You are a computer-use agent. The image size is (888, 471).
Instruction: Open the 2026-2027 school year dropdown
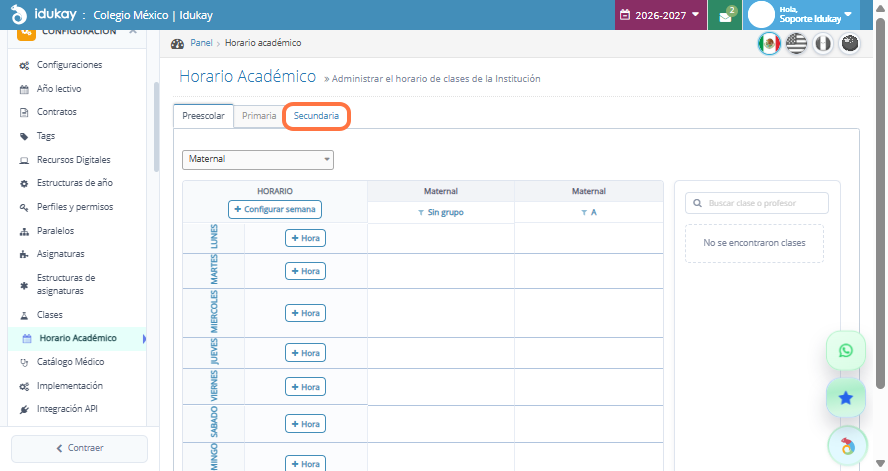pyautogui.click(x=660, y=15)
